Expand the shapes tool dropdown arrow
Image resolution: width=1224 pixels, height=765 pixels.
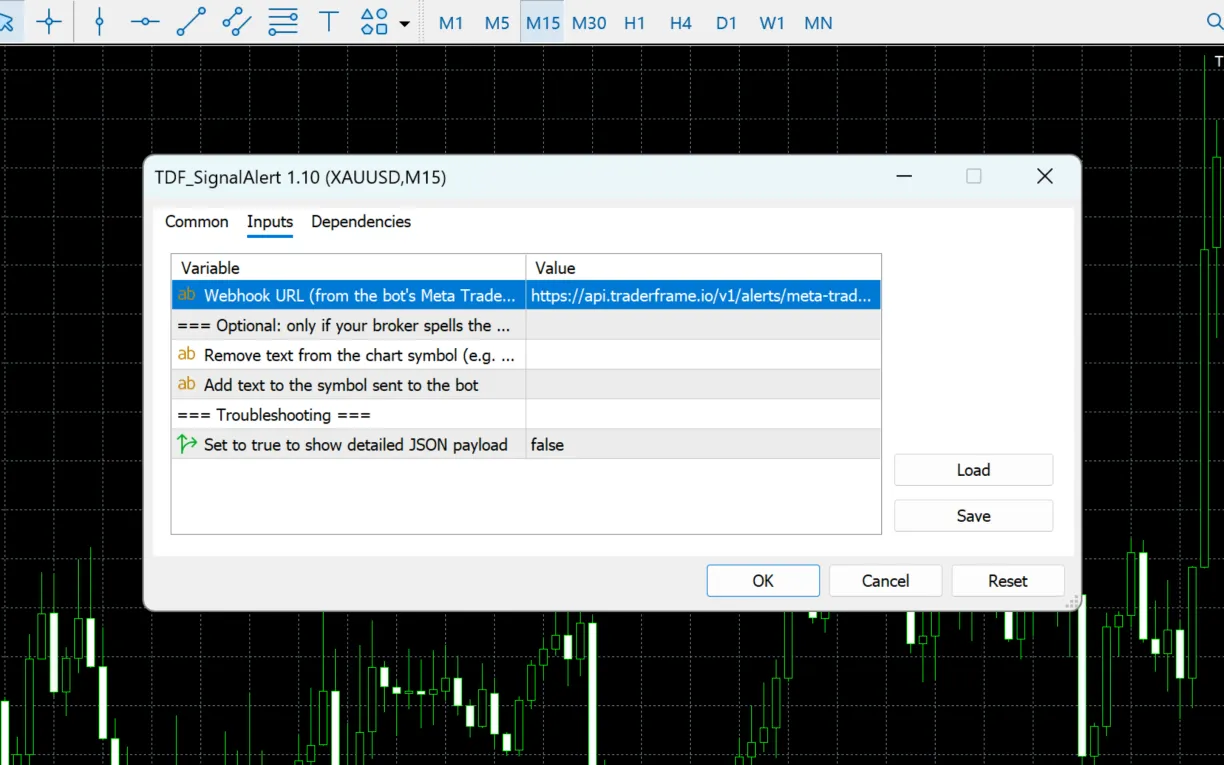coord(404,23)
